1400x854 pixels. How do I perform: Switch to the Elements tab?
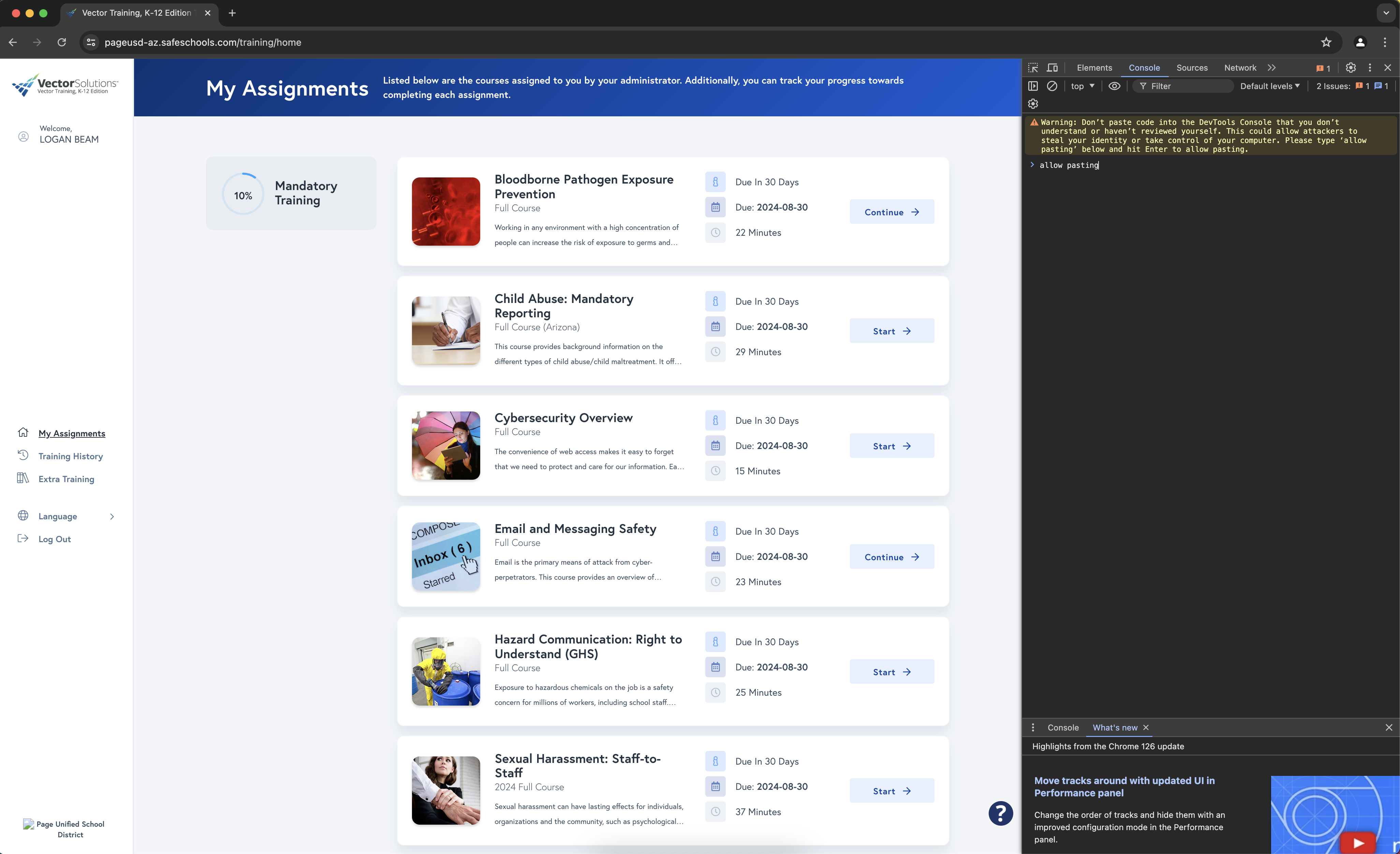[x=1094, y=68]
